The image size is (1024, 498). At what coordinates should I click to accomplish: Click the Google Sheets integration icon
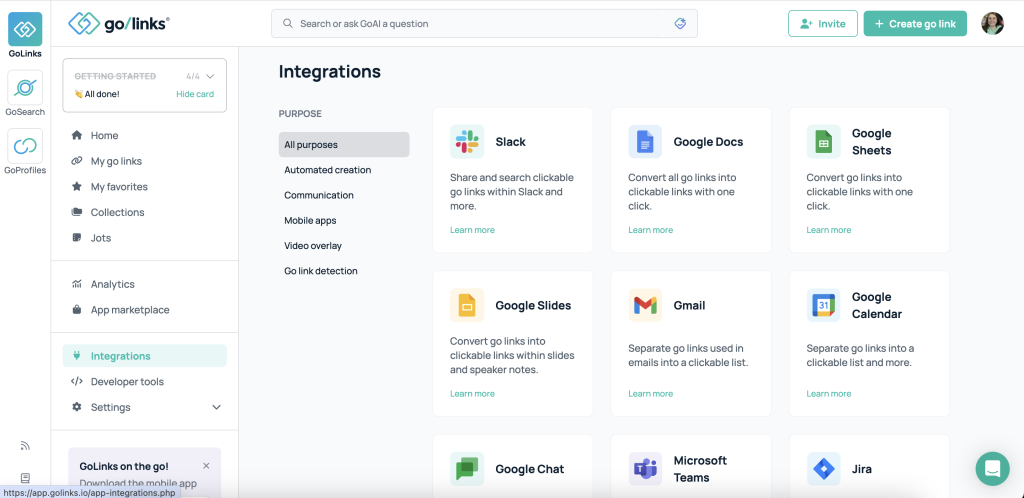click(824, 142)
